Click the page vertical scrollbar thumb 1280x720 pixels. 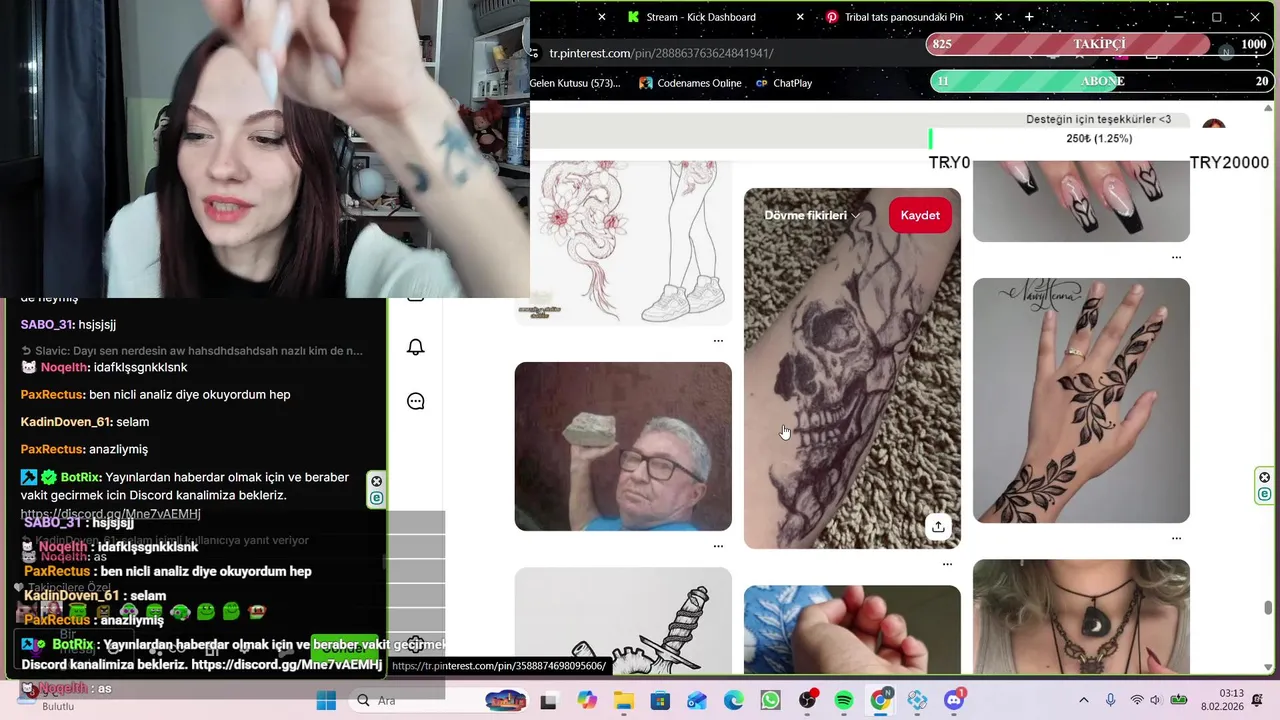pyautogui.click(x=1269, y=607)
